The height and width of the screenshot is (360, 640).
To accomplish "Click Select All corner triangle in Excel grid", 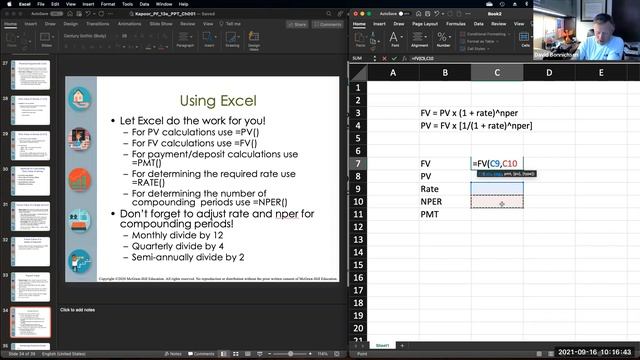I will click(x=359, y=73).
